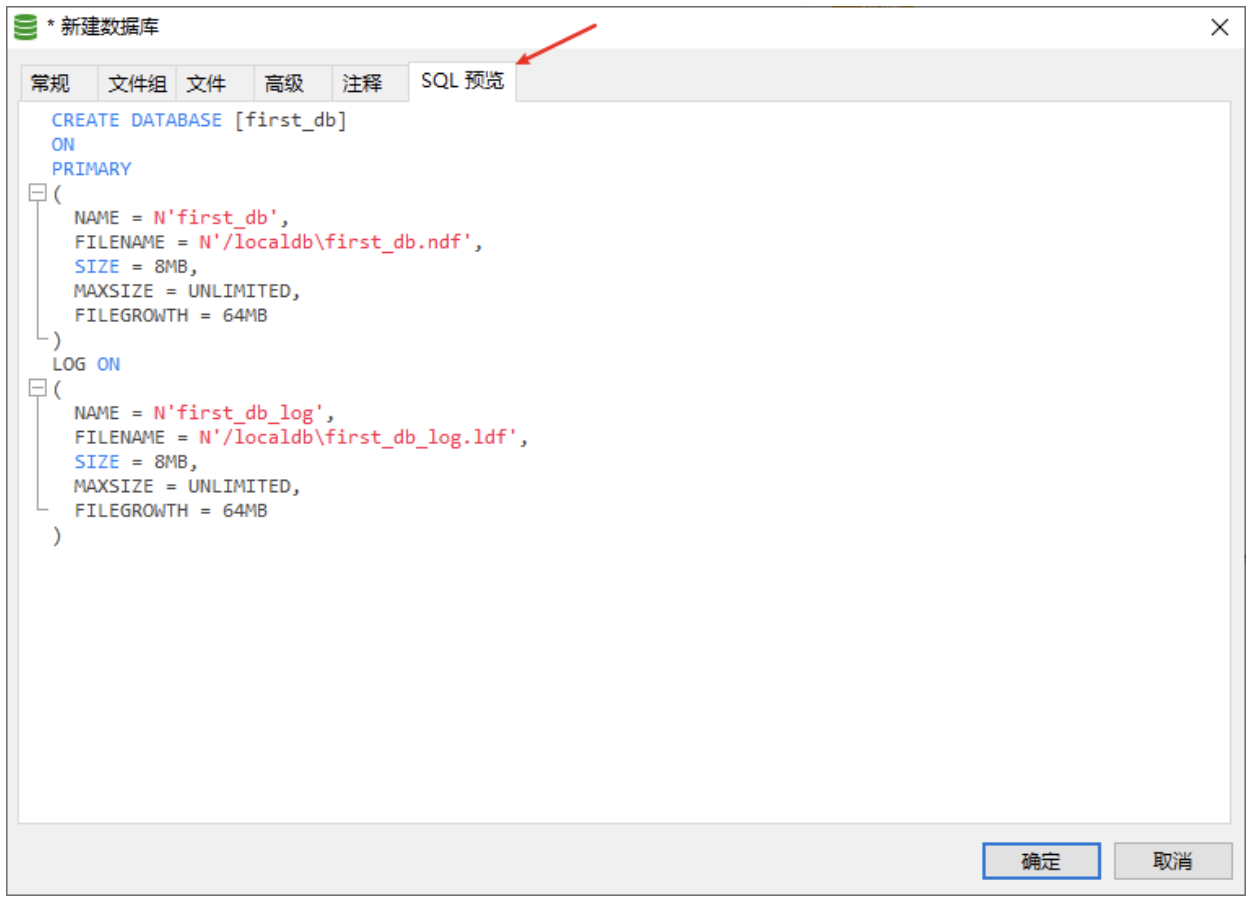This screenshot has height=904, width=1258.
Task: Collapse the LOG ON code block fold marker
Action: (x=38, y=388)
